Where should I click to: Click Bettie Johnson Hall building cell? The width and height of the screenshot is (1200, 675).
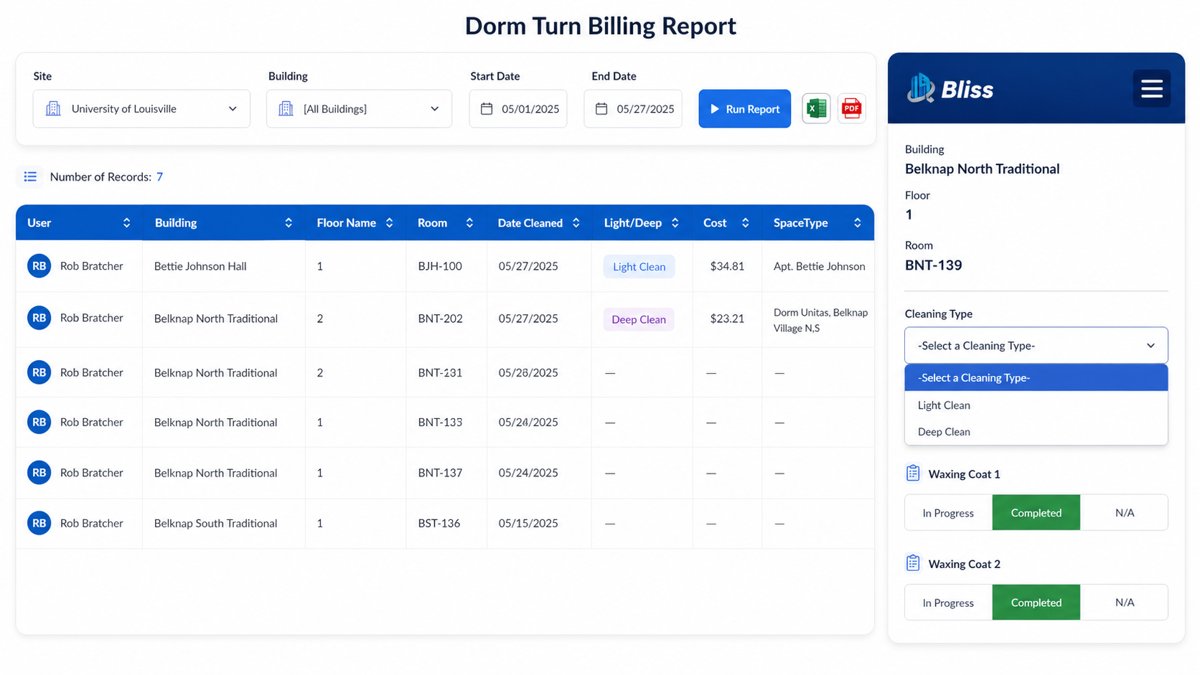coord(200,267)
